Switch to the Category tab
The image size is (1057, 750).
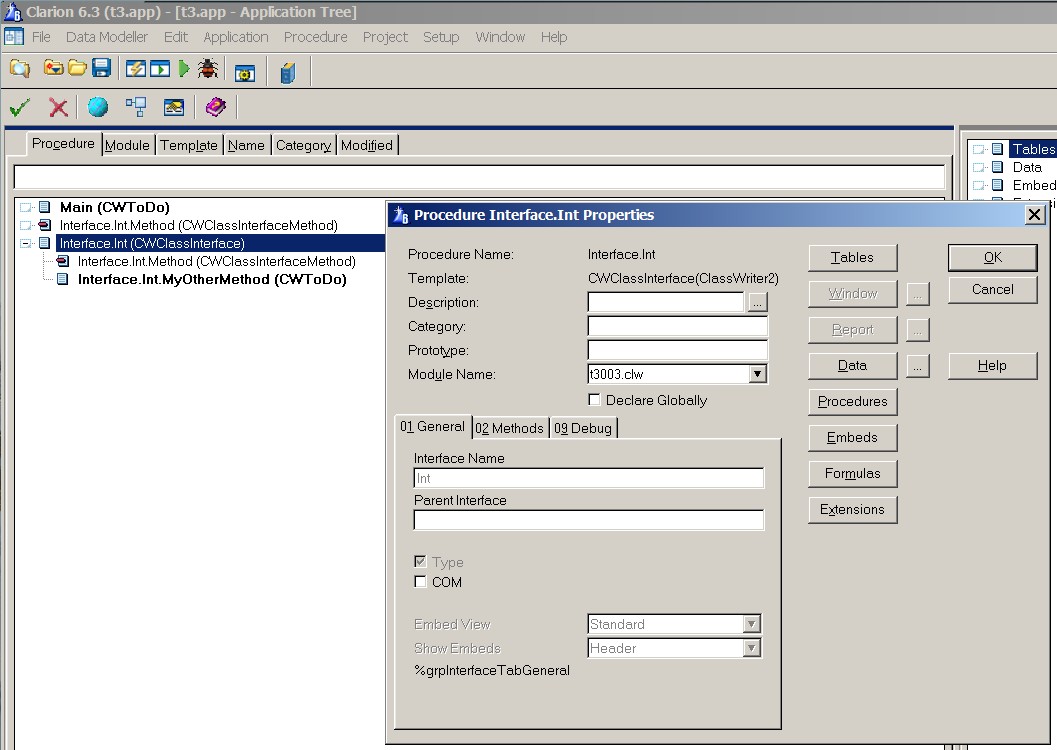point(303,146)
